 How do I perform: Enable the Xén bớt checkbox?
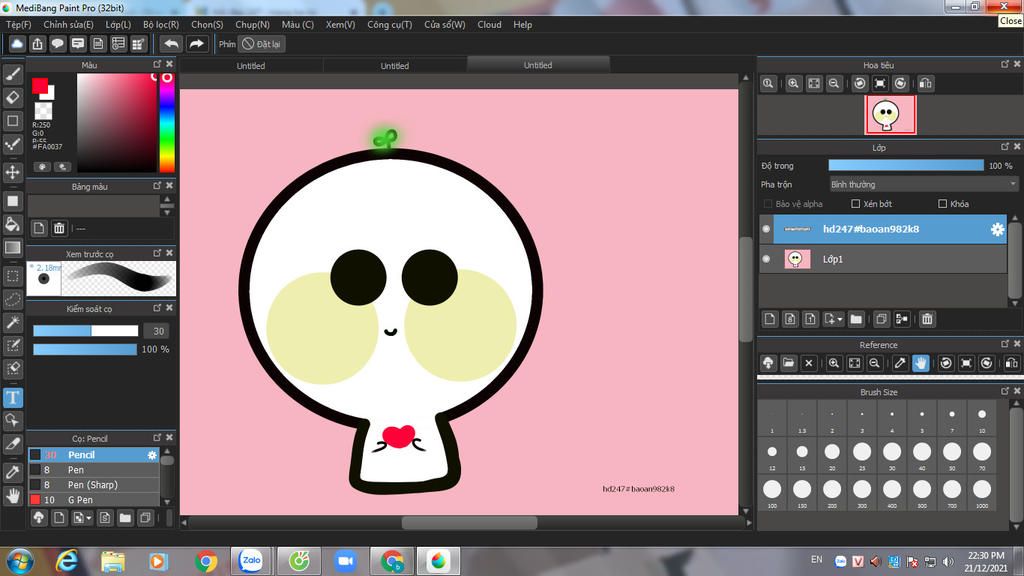click(855, 204)
